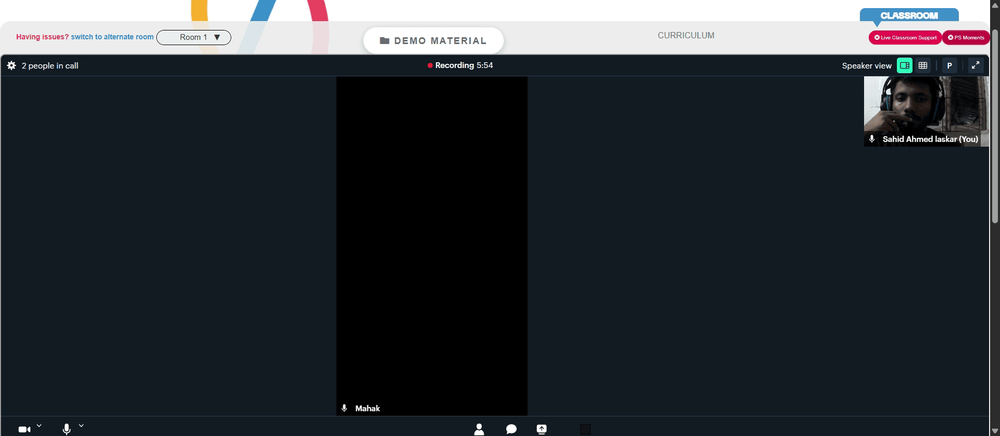This screenshot has width=1000, height=436.
Task: Click Mahak's main video tile
Action: pyautogui.click(x=432, y=245)
